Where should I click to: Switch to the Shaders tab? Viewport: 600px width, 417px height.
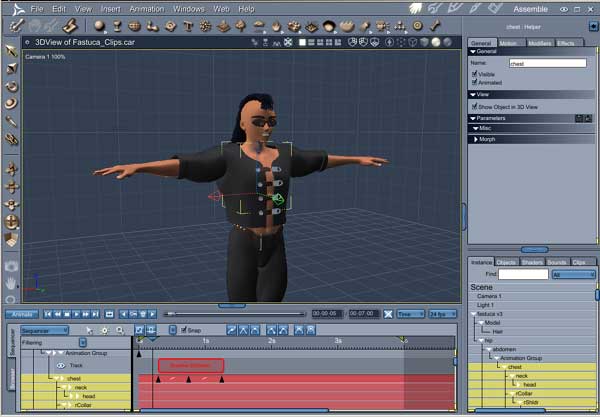pyautogui.click(x=531, y=261)
